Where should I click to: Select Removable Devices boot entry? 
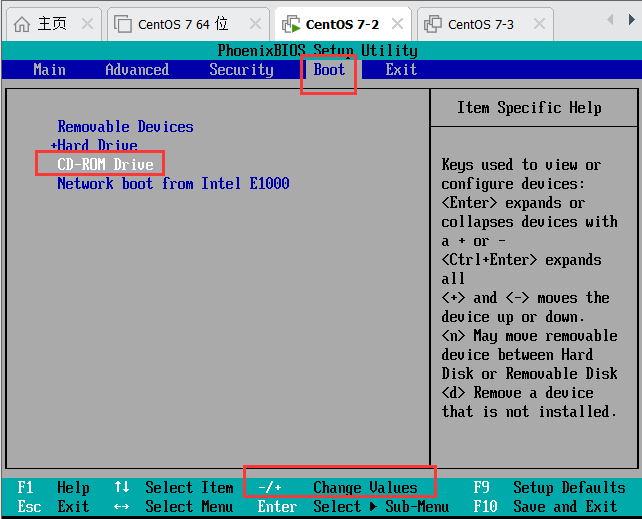click(x=125, y=126)
